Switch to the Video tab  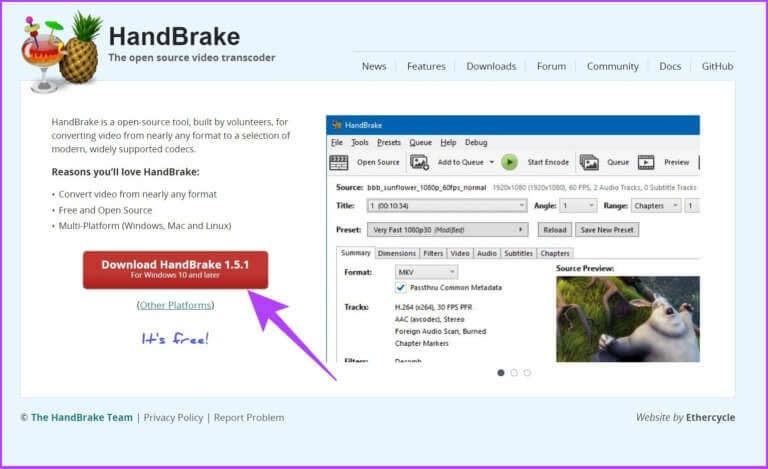click(x=460, y=253)
